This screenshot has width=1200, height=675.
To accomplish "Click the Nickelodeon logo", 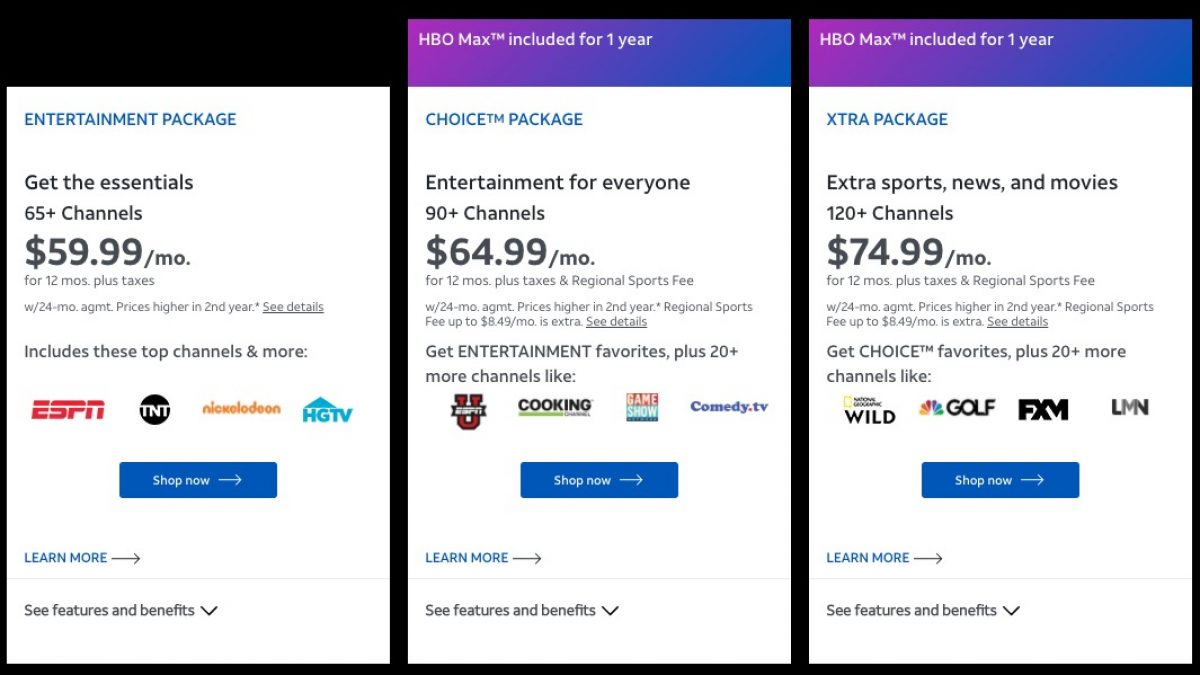I will tap(241, 408).
